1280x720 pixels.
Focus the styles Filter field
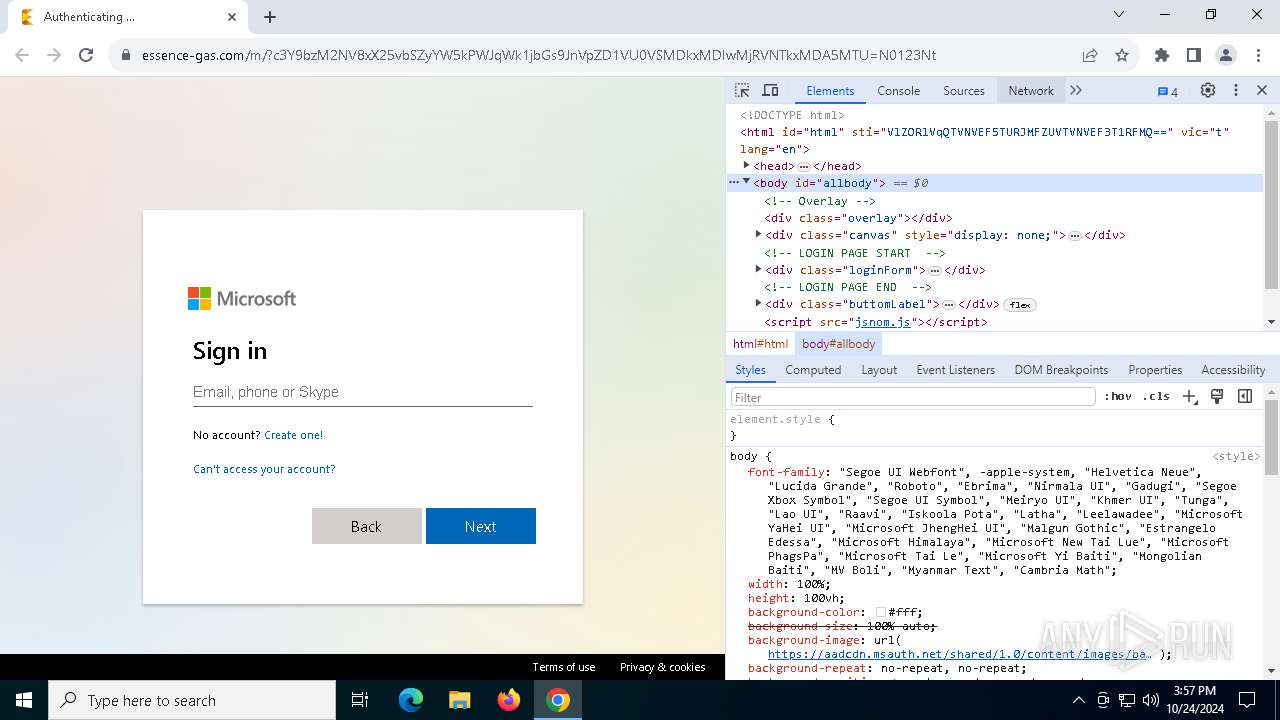(x=913, y=397)
